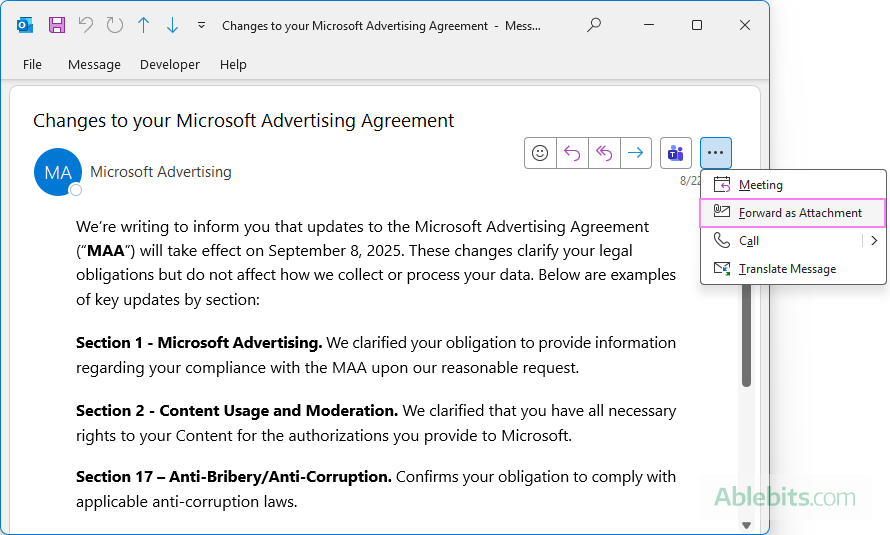
Task: Click the bold 'MAA' abbreviation in first paragraph
Action: (106, 251)
